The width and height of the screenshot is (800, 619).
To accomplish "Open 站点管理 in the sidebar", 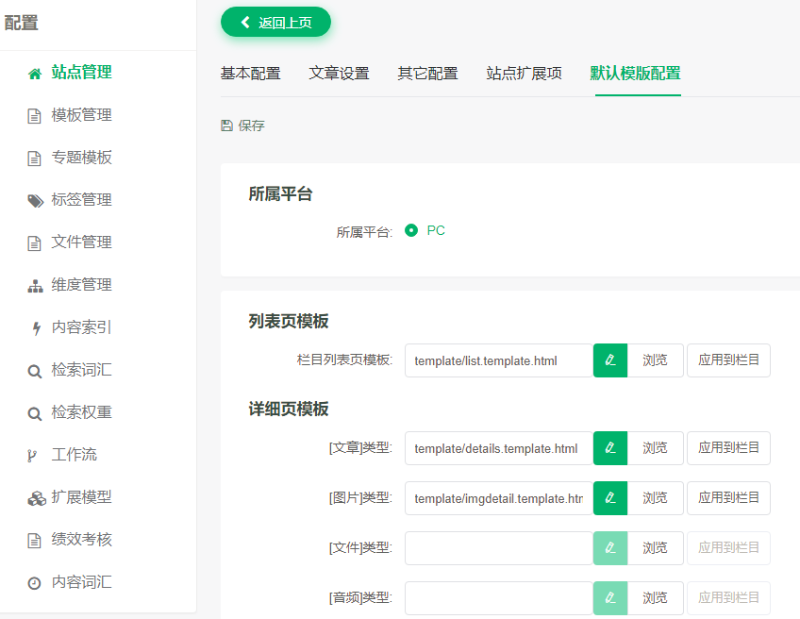I will coord(75,72).
